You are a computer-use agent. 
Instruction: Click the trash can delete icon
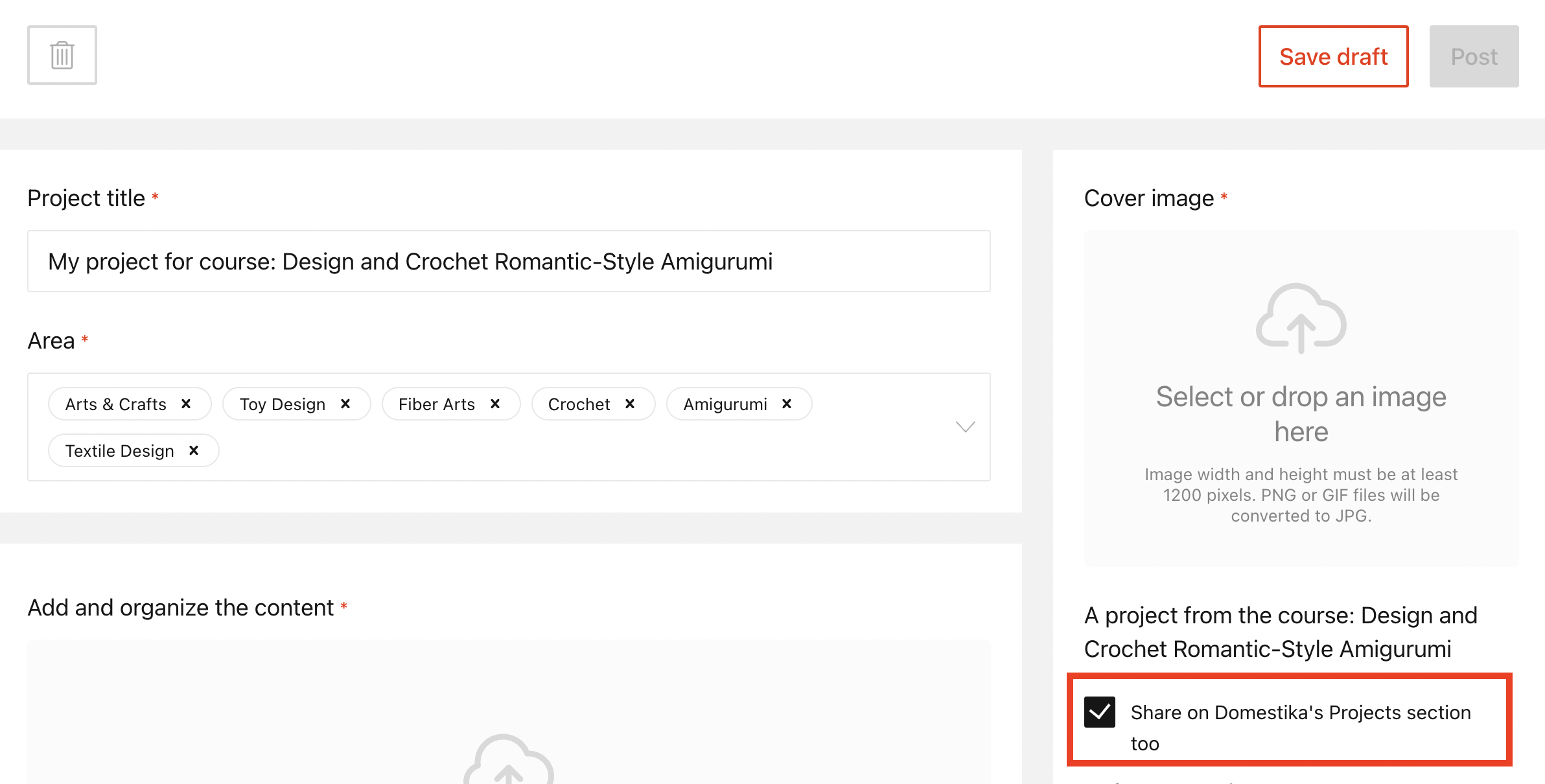click(x=62, y=55)
